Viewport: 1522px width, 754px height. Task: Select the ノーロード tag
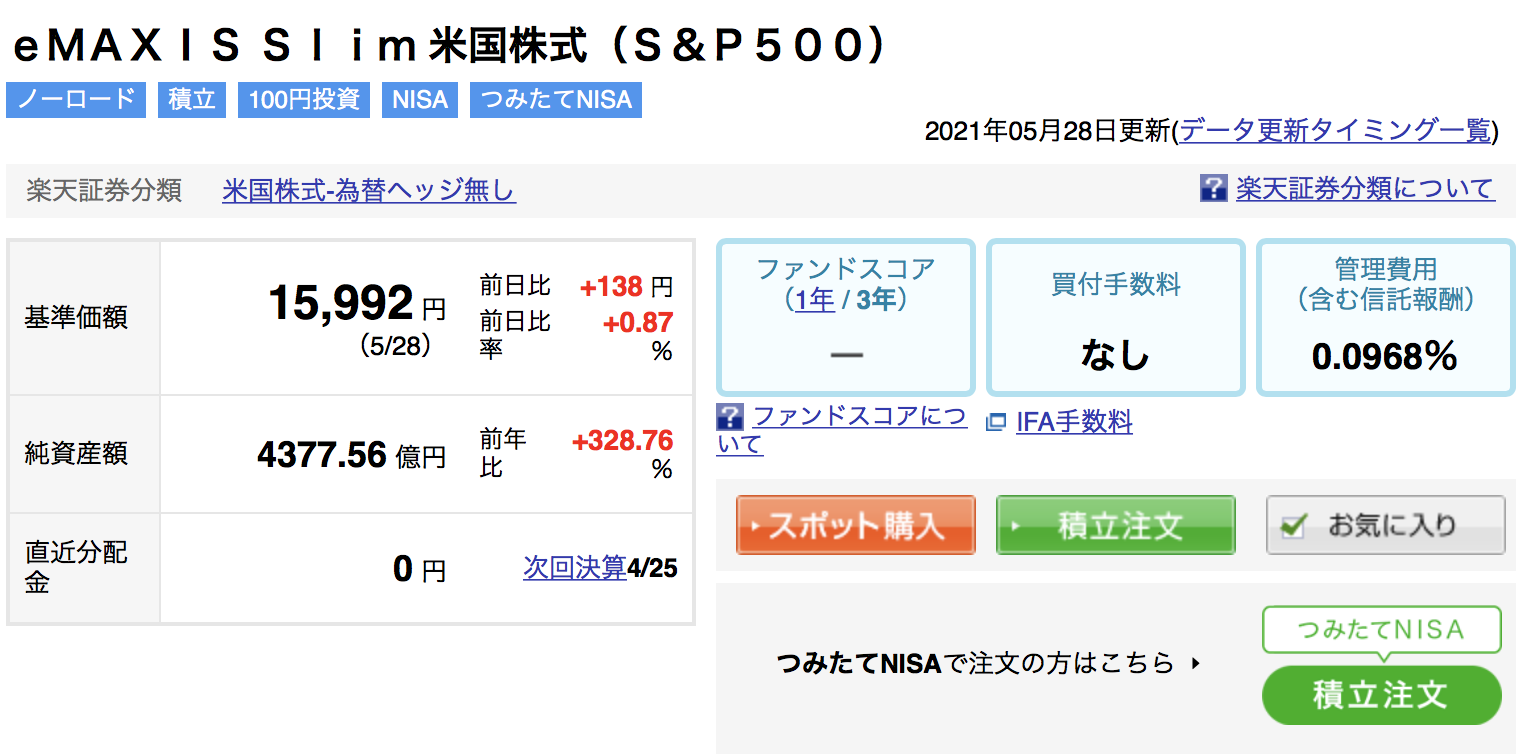(76, 100)
